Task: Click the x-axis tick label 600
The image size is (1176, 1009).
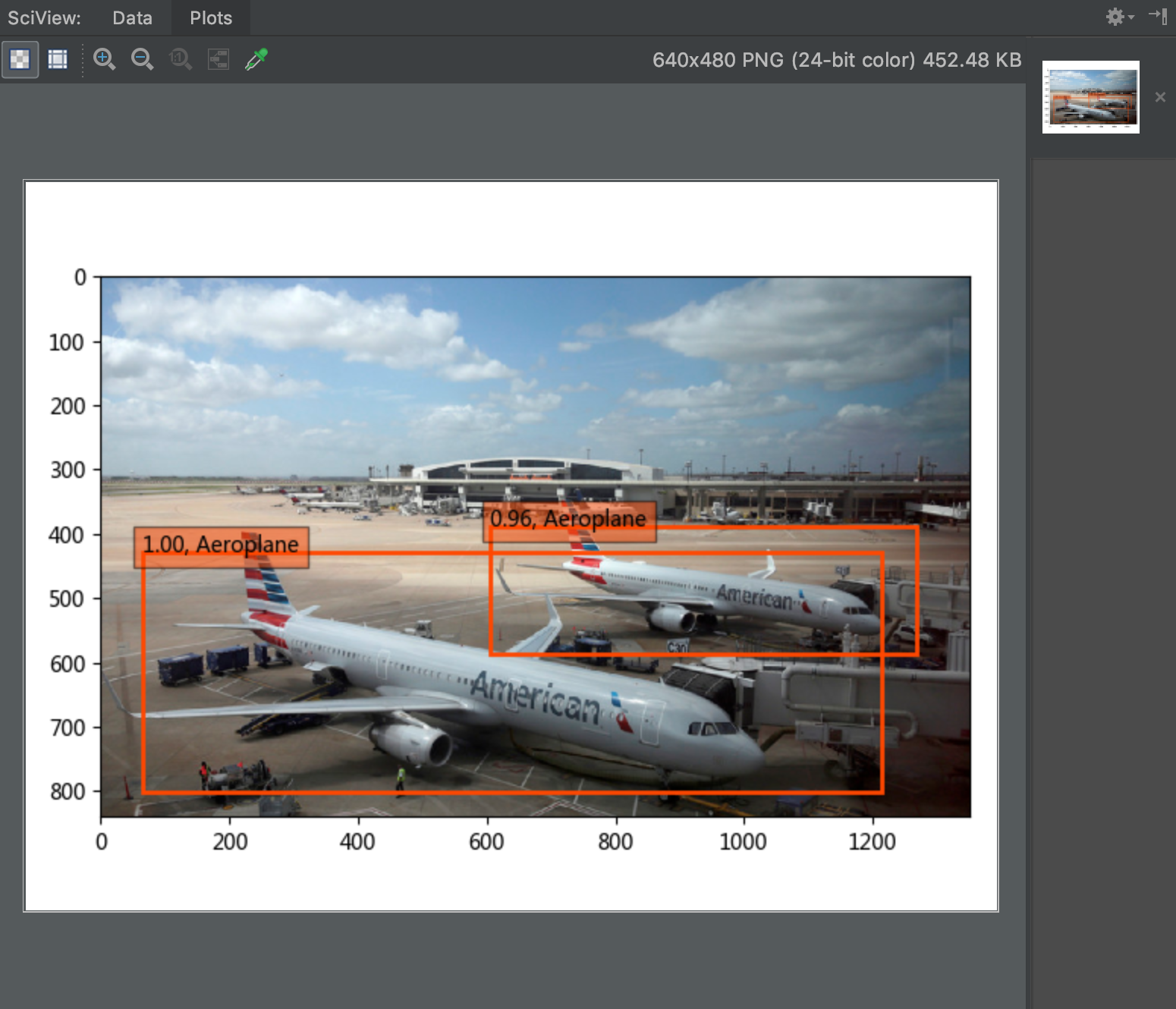Action: [x=486, y=841]
